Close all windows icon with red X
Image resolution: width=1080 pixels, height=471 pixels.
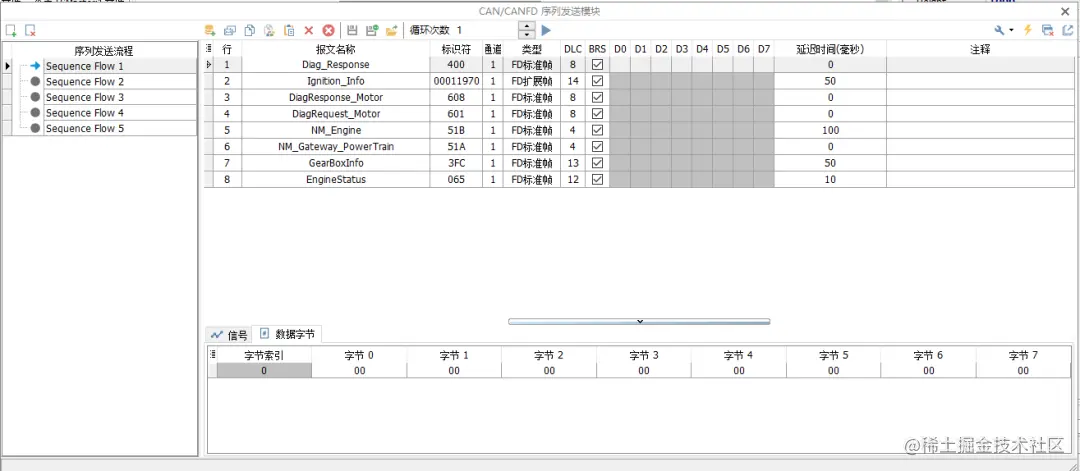click(1048, 30)
